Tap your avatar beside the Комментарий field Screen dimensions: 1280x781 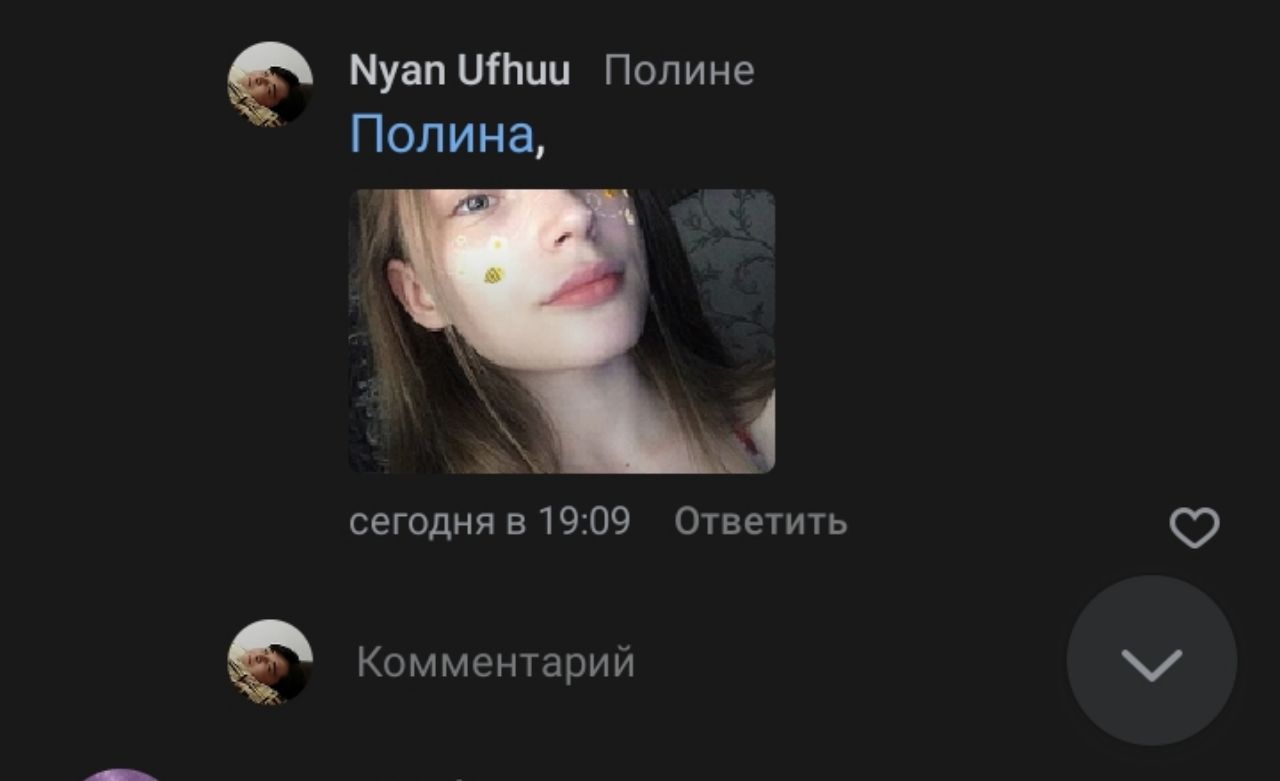pos(270,662)
